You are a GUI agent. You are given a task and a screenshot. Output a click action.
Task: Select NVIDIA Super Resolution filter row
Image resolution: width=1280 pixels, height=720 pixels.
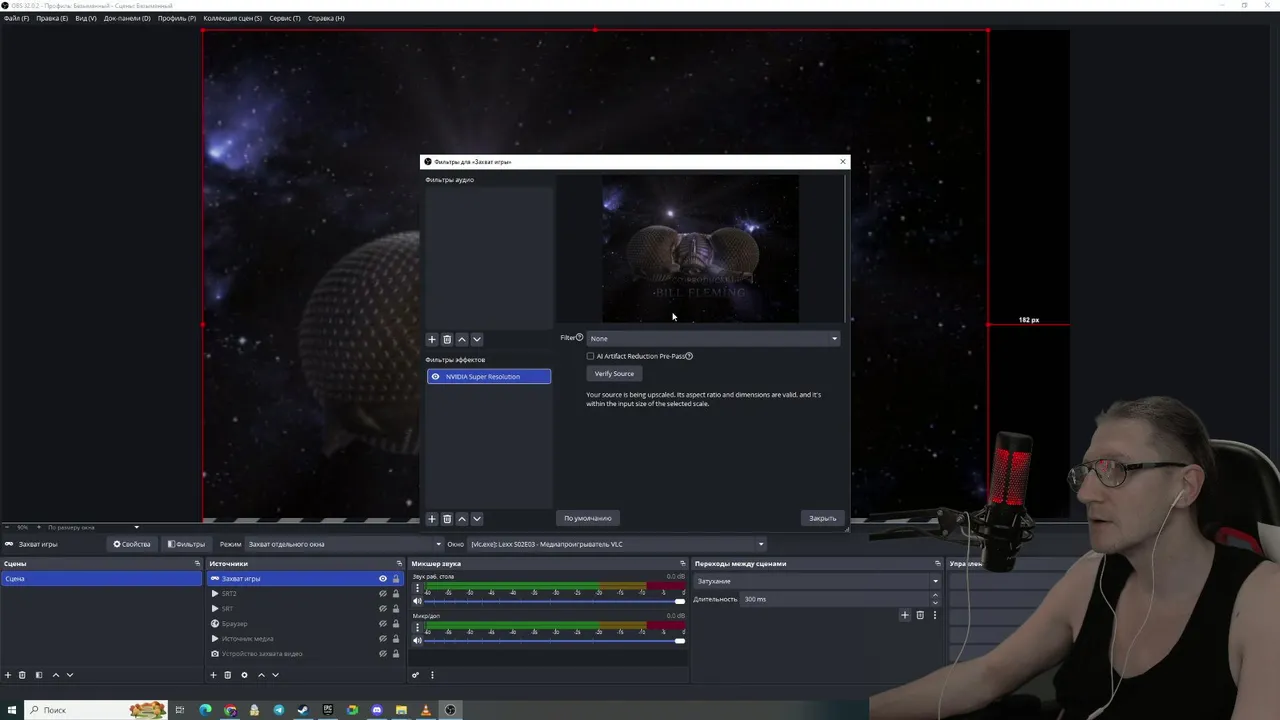489,377
